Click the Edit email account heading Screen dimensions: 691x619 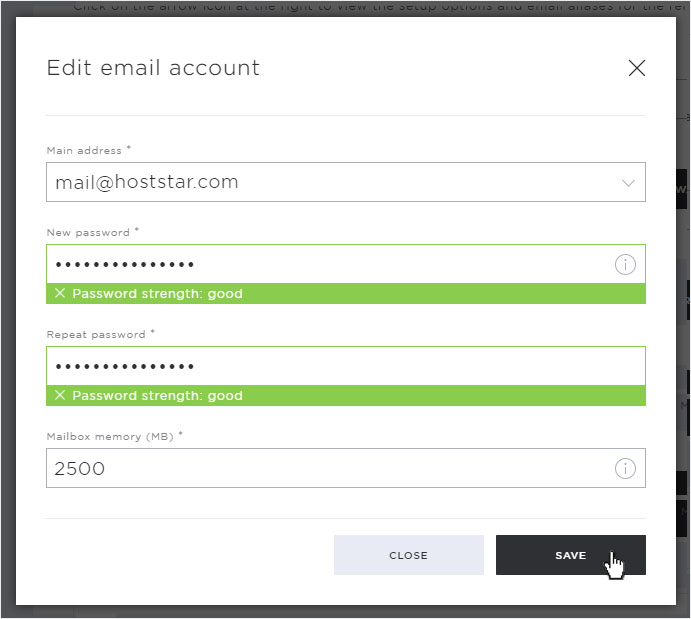click(153, 68)
